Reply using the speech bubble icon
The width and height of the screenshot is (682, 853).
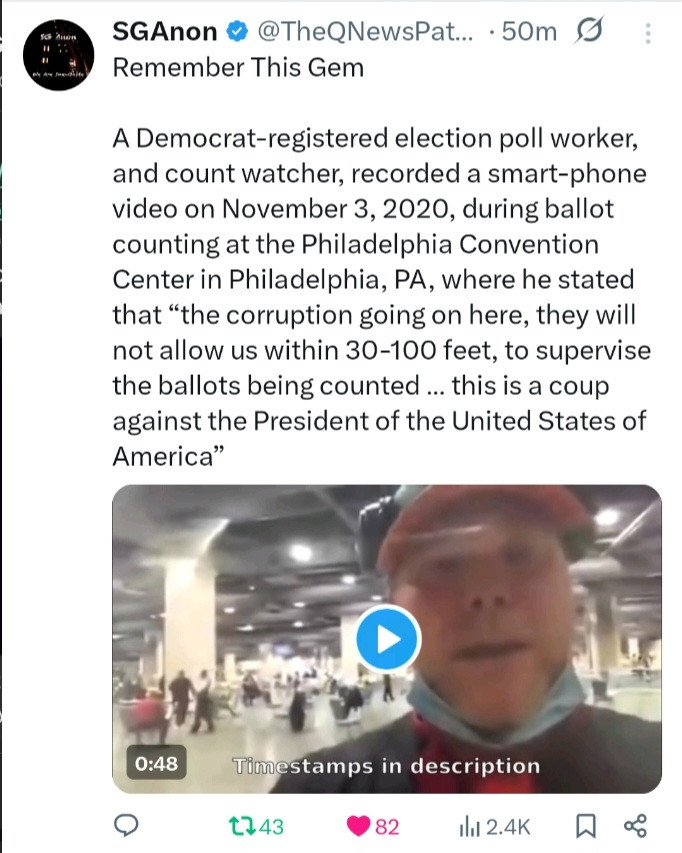(127, 826)
